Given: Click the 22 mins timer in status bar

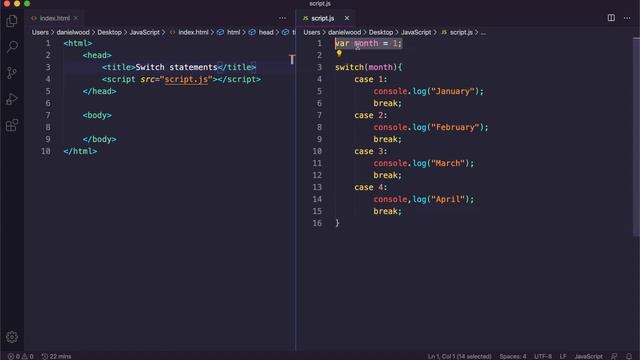Looking at the screenshot, I should pyautogui.click(x=56, y=356).
